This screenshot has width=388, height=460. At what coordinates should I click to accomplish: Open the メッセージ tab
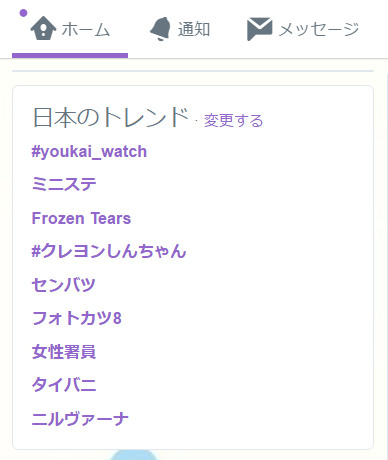coord(303,29)
